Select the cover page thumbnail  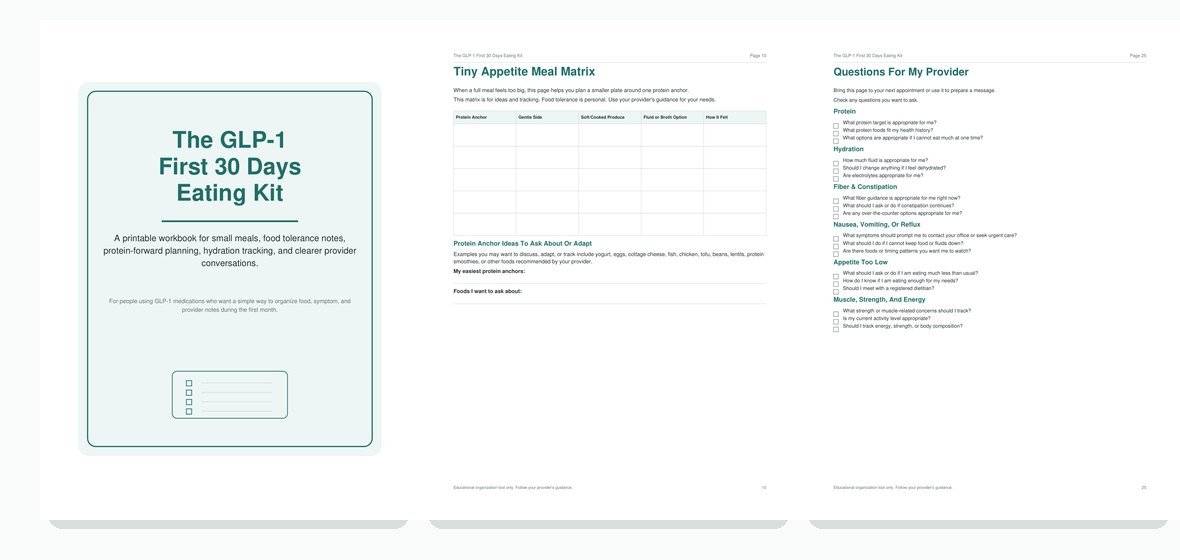[x=230, y=269]
